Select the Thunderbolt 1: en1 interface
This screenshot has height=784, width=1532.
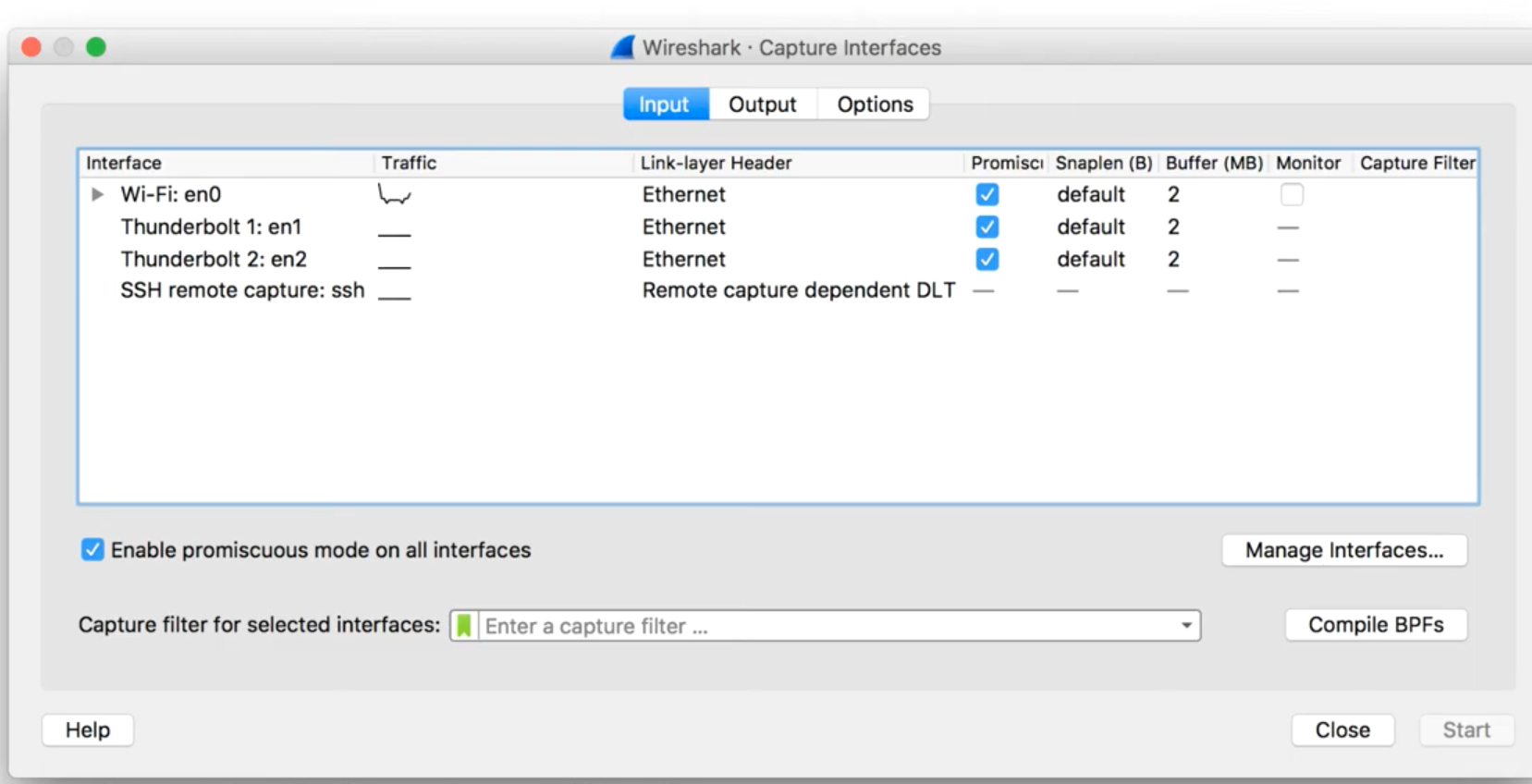[211, 227]
